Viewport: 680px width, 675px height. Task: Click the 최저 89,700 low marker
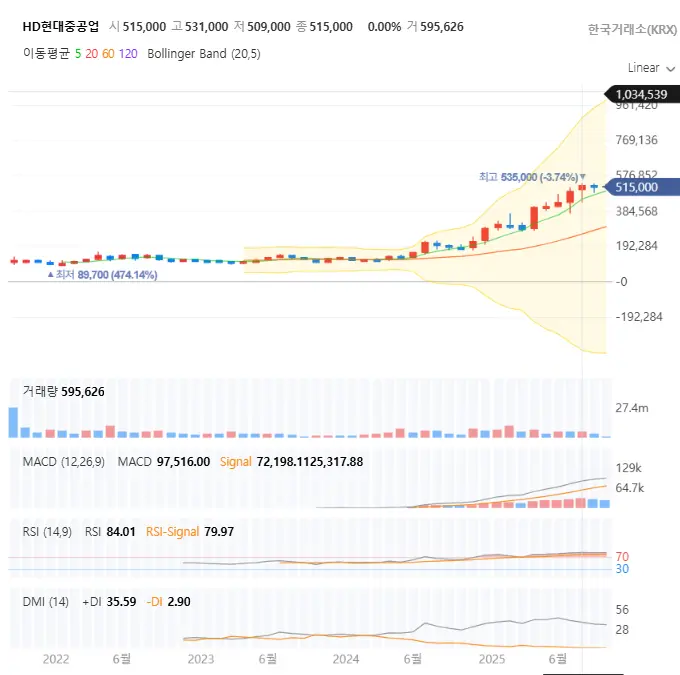point(102,275)
